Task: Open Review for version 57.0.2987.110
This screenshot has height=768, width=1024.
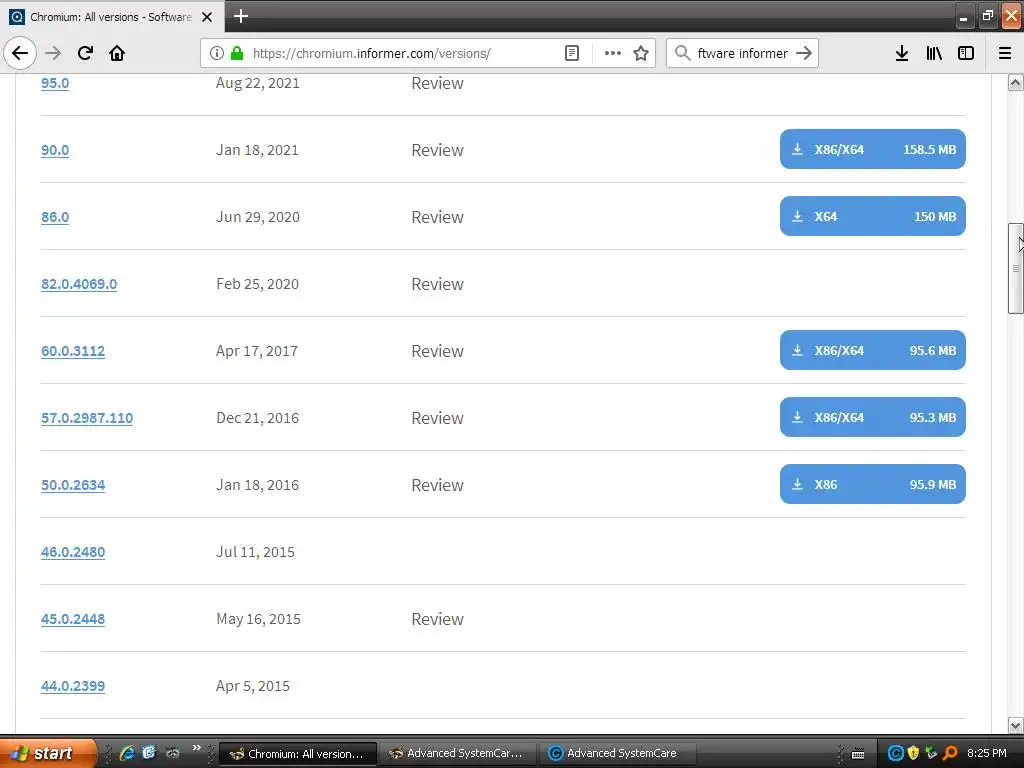Action: (x=438, y=418)
